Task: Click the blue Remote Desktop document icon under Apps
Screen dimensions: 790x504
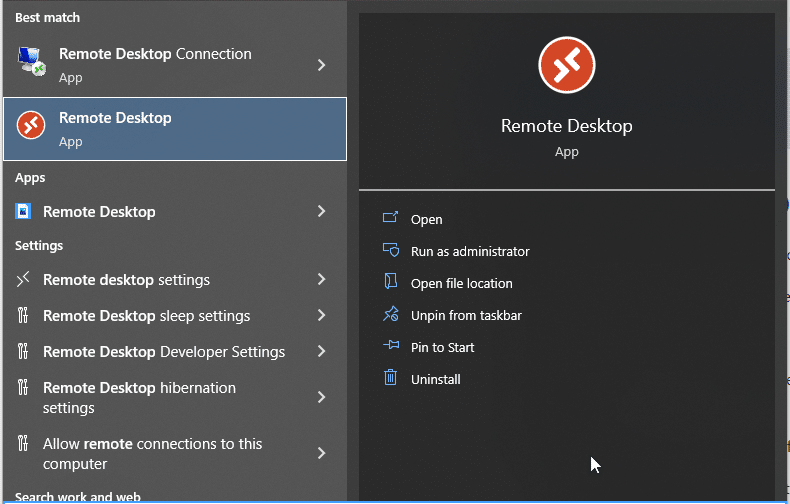Action: [23, 211]
